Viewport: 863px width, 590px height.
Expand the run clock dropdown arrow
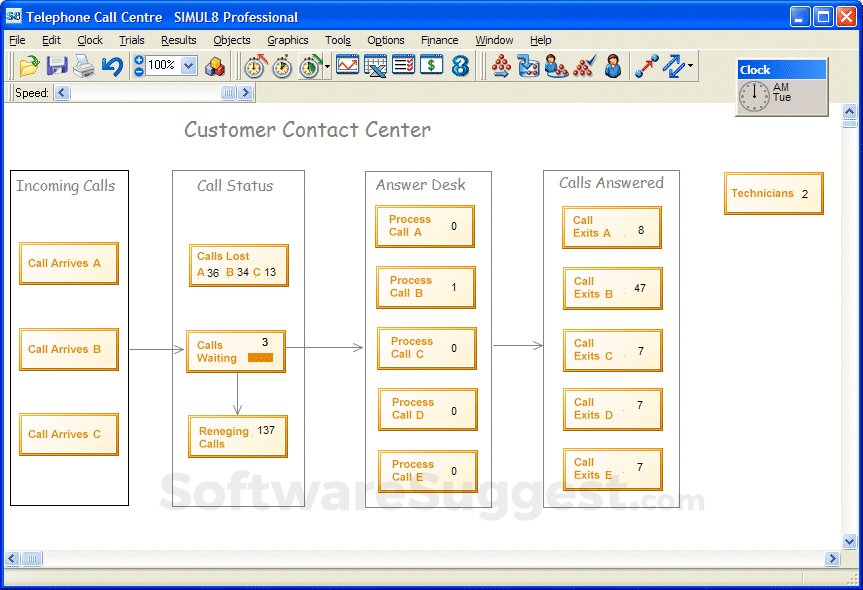pyautogui.click(x=327, y=67)
